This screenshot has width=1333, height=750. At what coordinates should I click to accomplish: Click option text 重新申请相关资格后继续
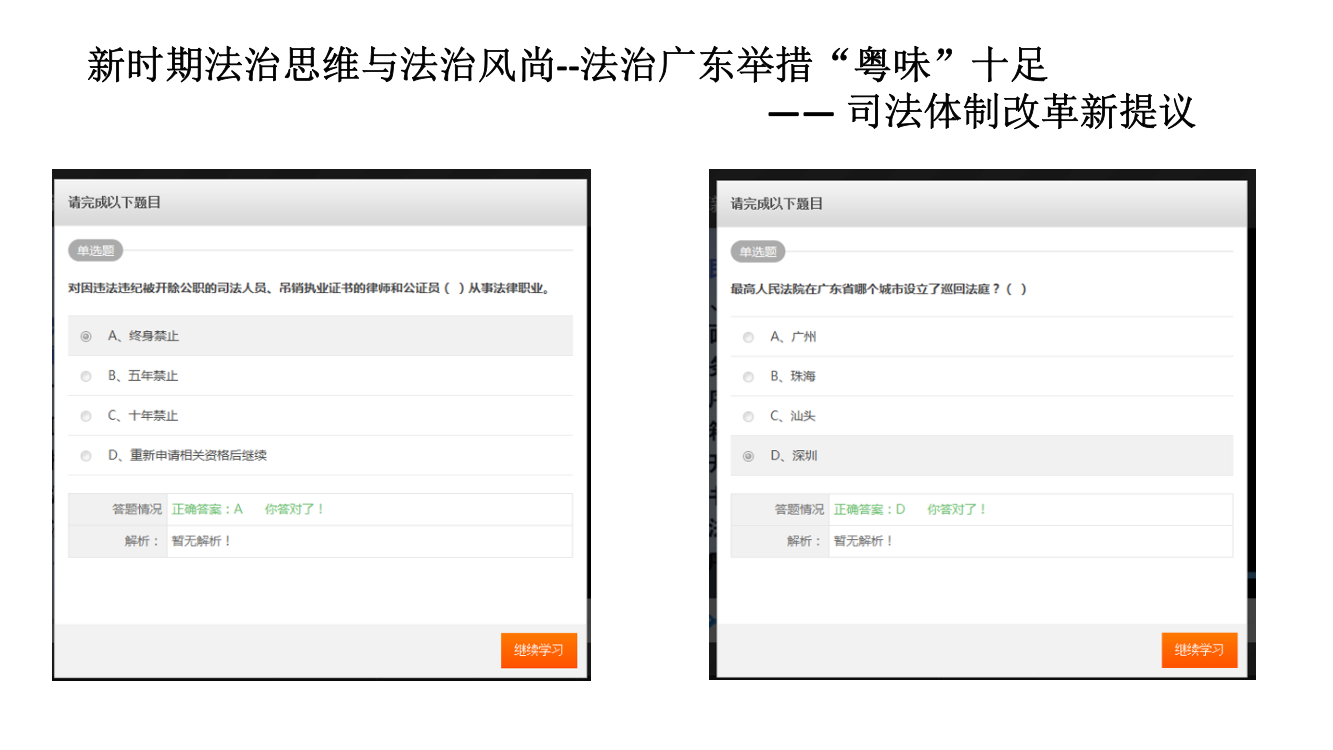(x=198, y=456)
